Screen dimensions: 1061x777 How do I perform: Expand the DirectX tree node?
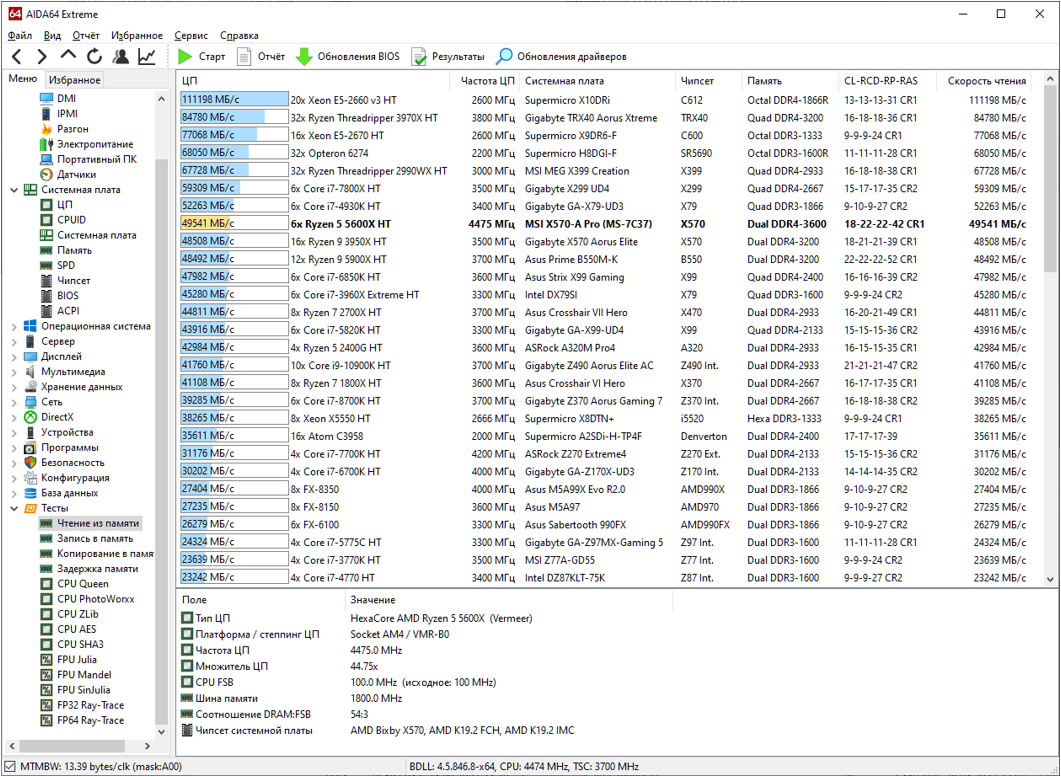pyautogui.click(x=14, y=418)
